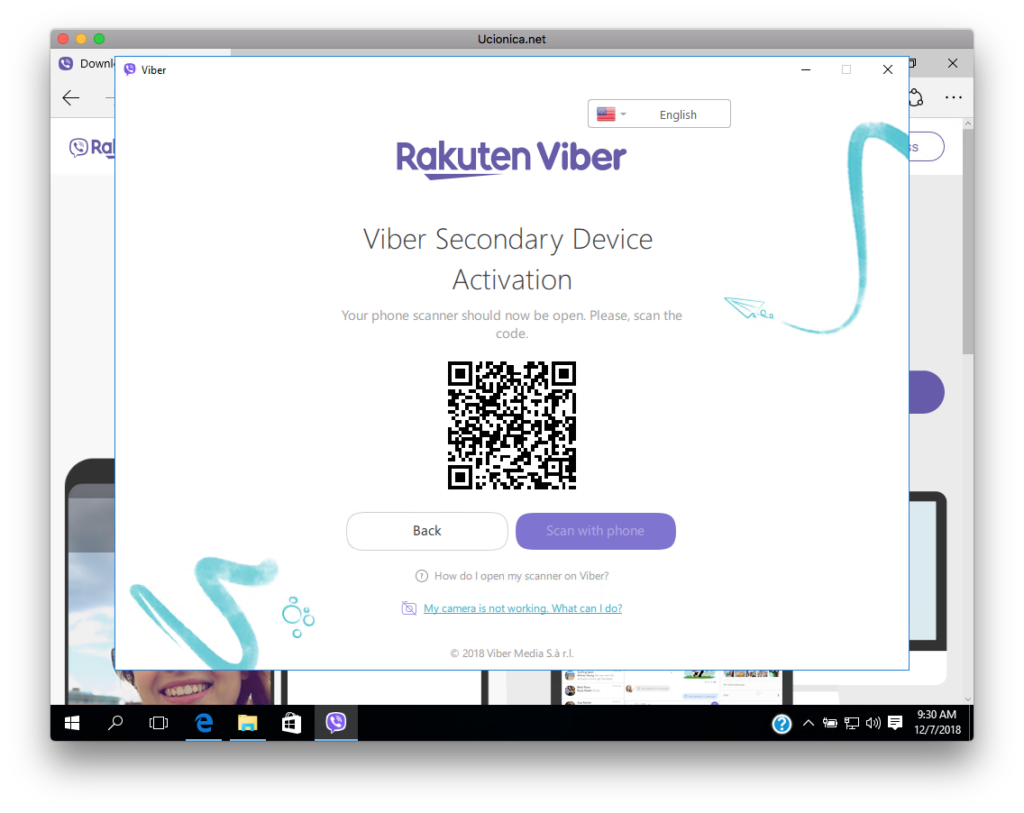
Task: Open the English language dropdown
Action: (659, 114)
